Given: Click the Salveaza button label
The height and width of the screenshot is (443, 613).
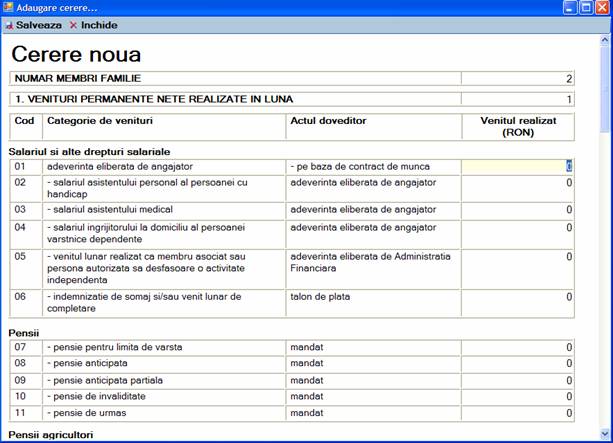Looking at the screenshot, I should tap(39, 25).
